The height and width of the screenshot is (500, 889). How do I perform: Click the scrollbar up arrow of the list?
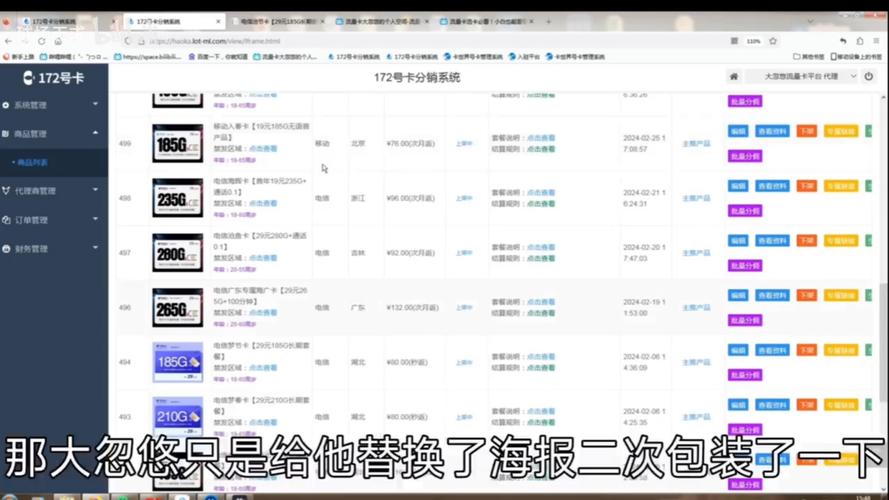883,99
